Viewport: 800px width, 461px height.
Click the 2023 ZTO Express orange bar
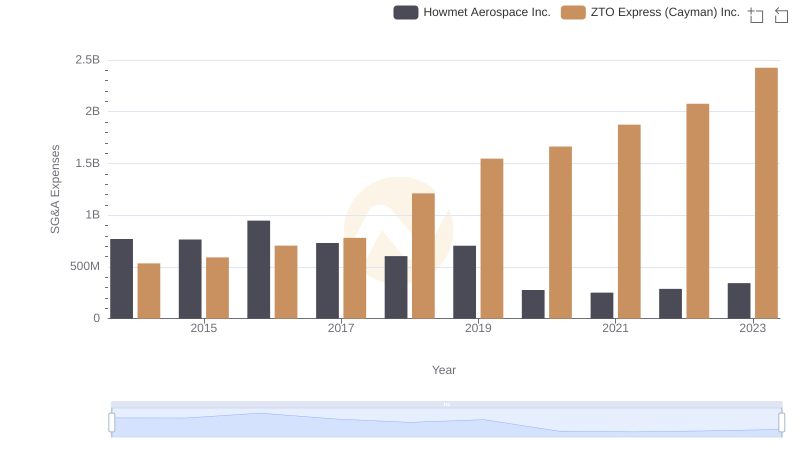coord(766,193)
